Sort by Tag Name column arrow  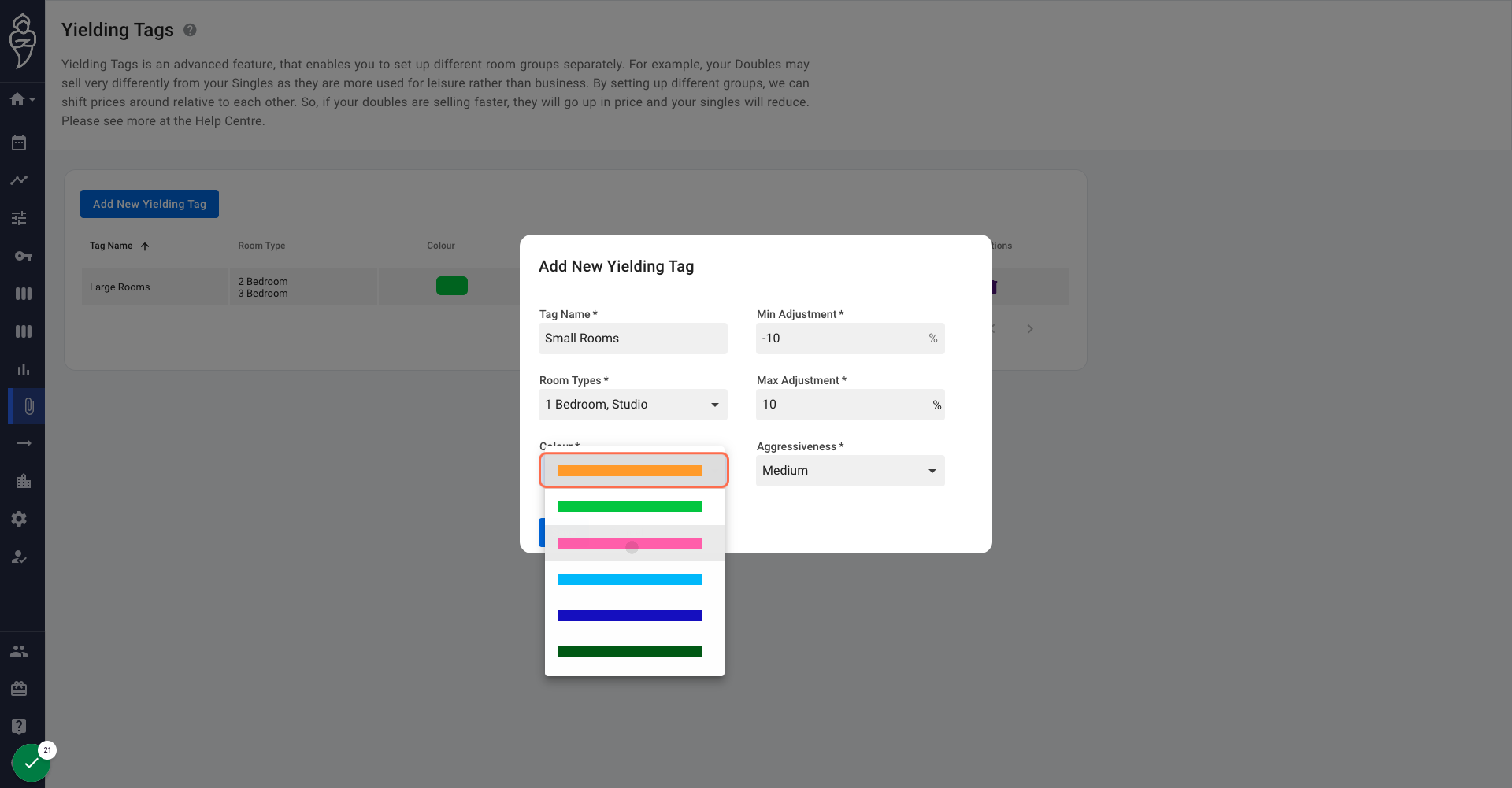145,246
